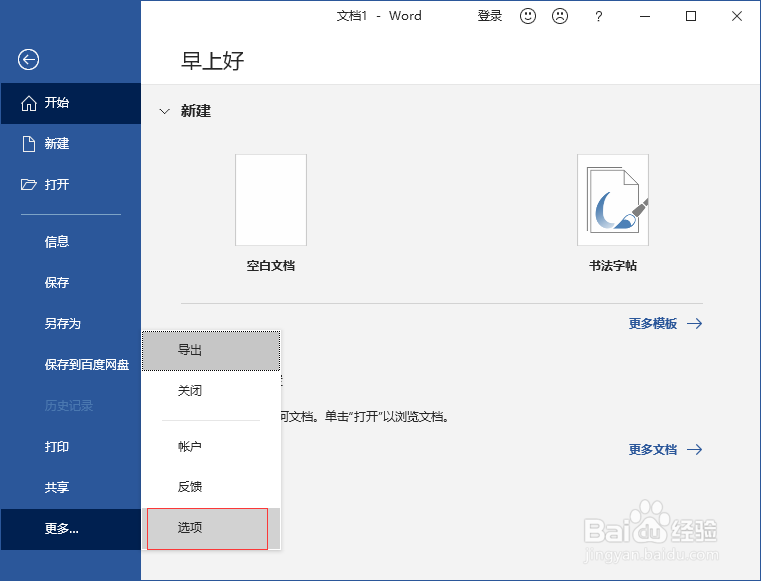761x581 pixels.
Task: Choose 另存为 in the sidebar
Action: (71, 323)
